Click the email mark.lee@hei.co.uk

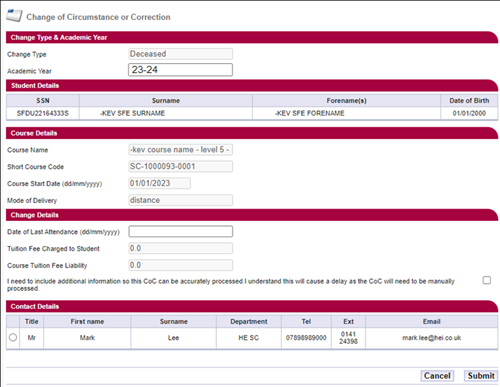tap(432, 338)
